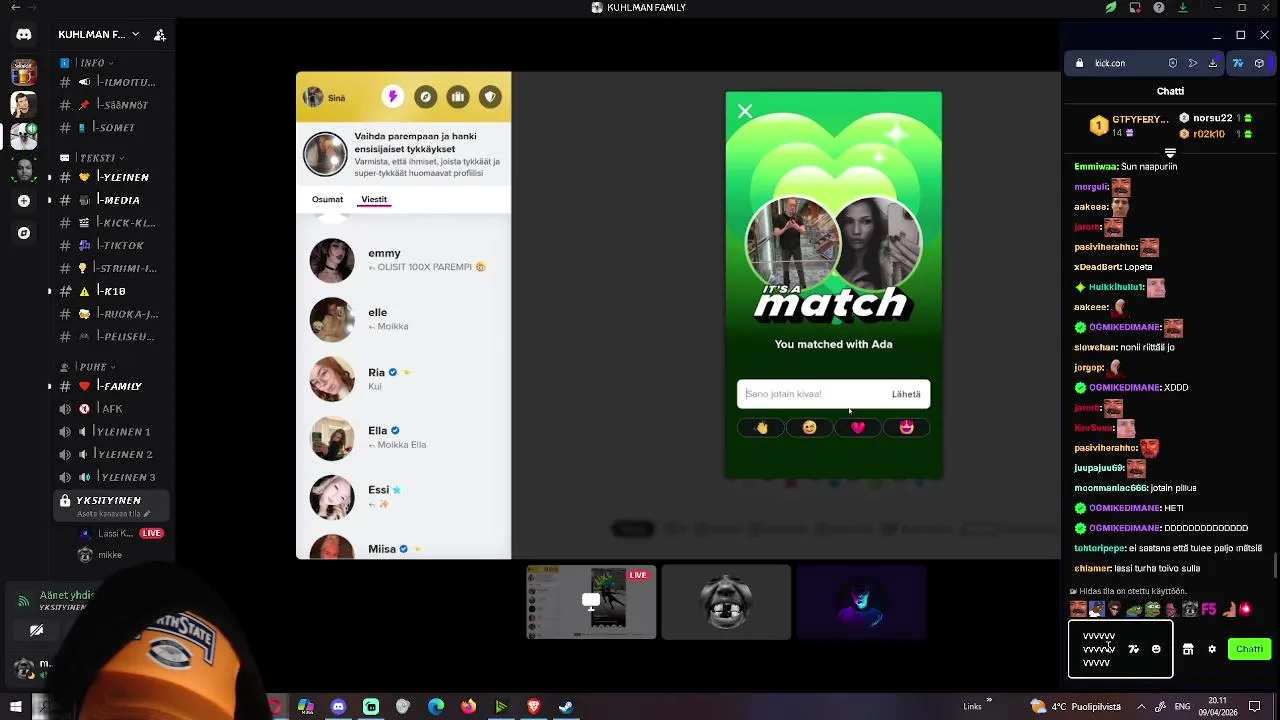The height and width of the screenshot is (720, 1280).
Task: Close the It's a match popup
Action: pos(745,111)
